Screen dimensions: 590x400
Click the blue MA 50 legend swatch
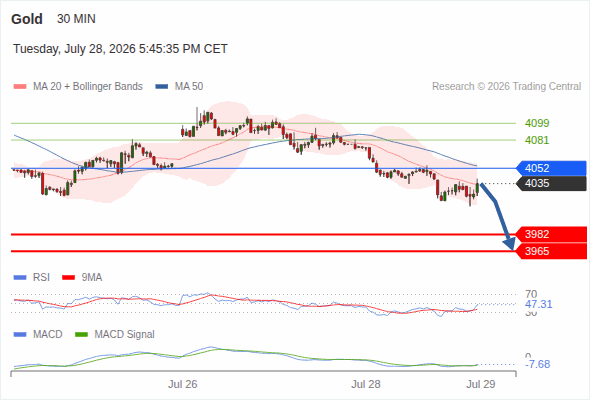coord(162,87)
